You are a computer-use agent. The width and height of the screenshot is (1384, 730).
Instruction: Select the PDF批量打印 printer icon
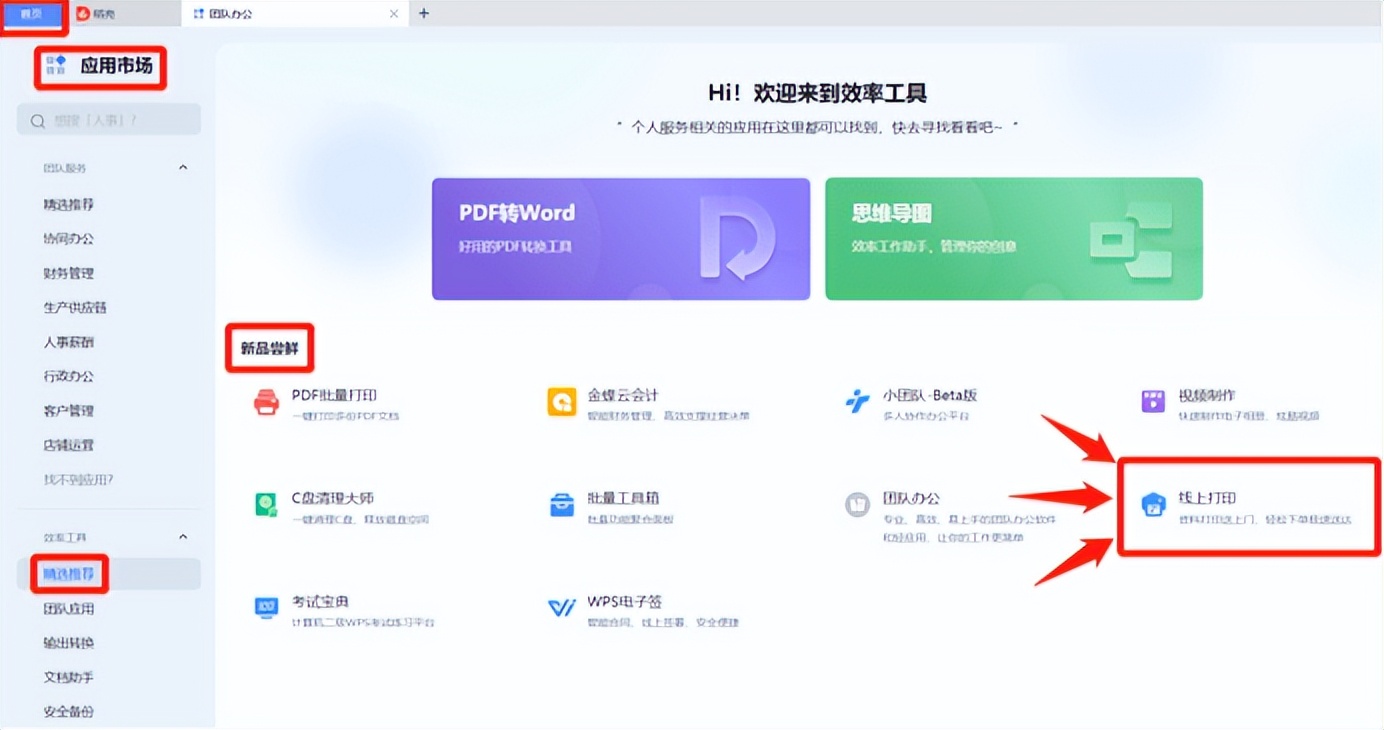click(265, 401)
